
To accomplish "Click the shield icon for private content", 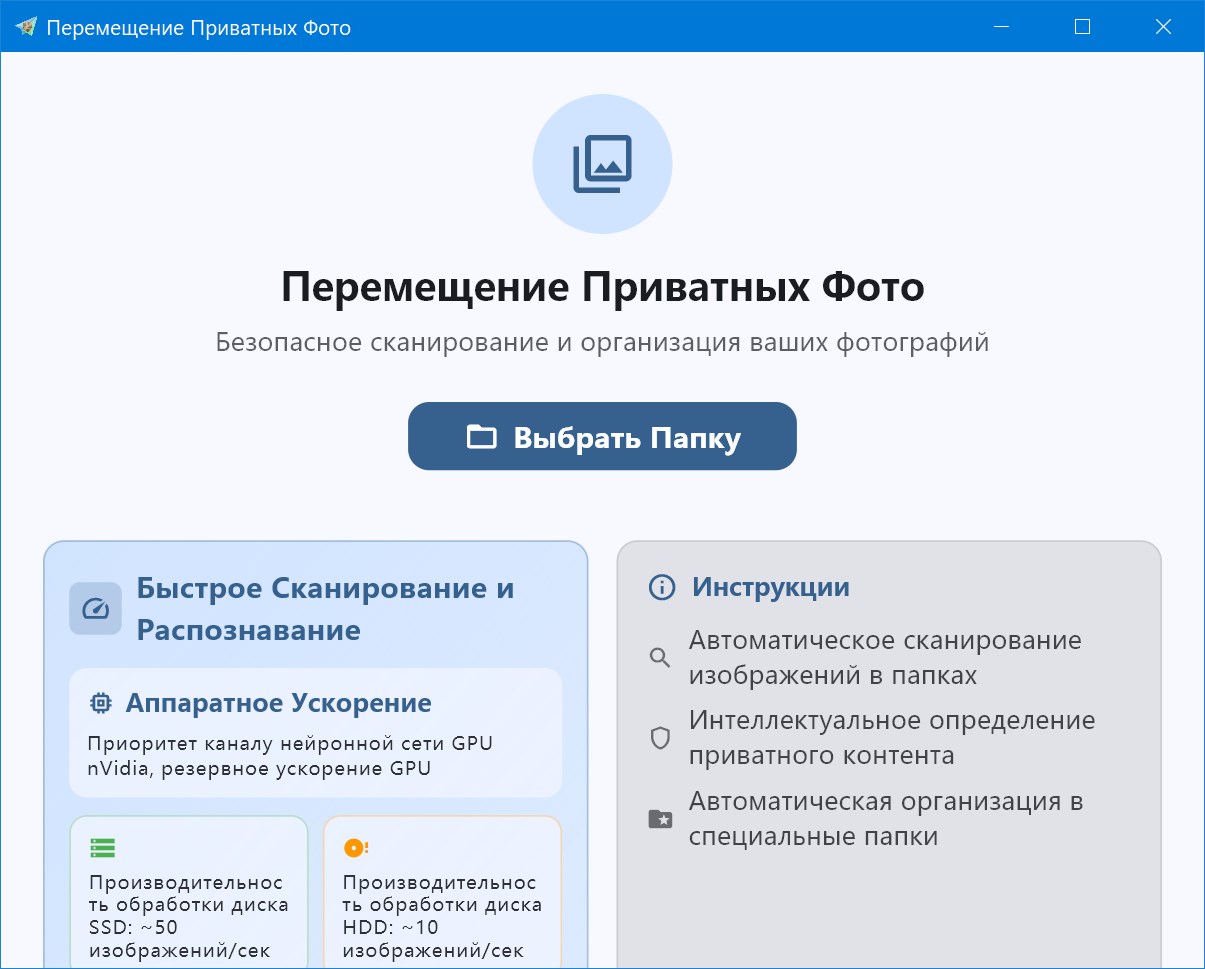I will [660, 739].
